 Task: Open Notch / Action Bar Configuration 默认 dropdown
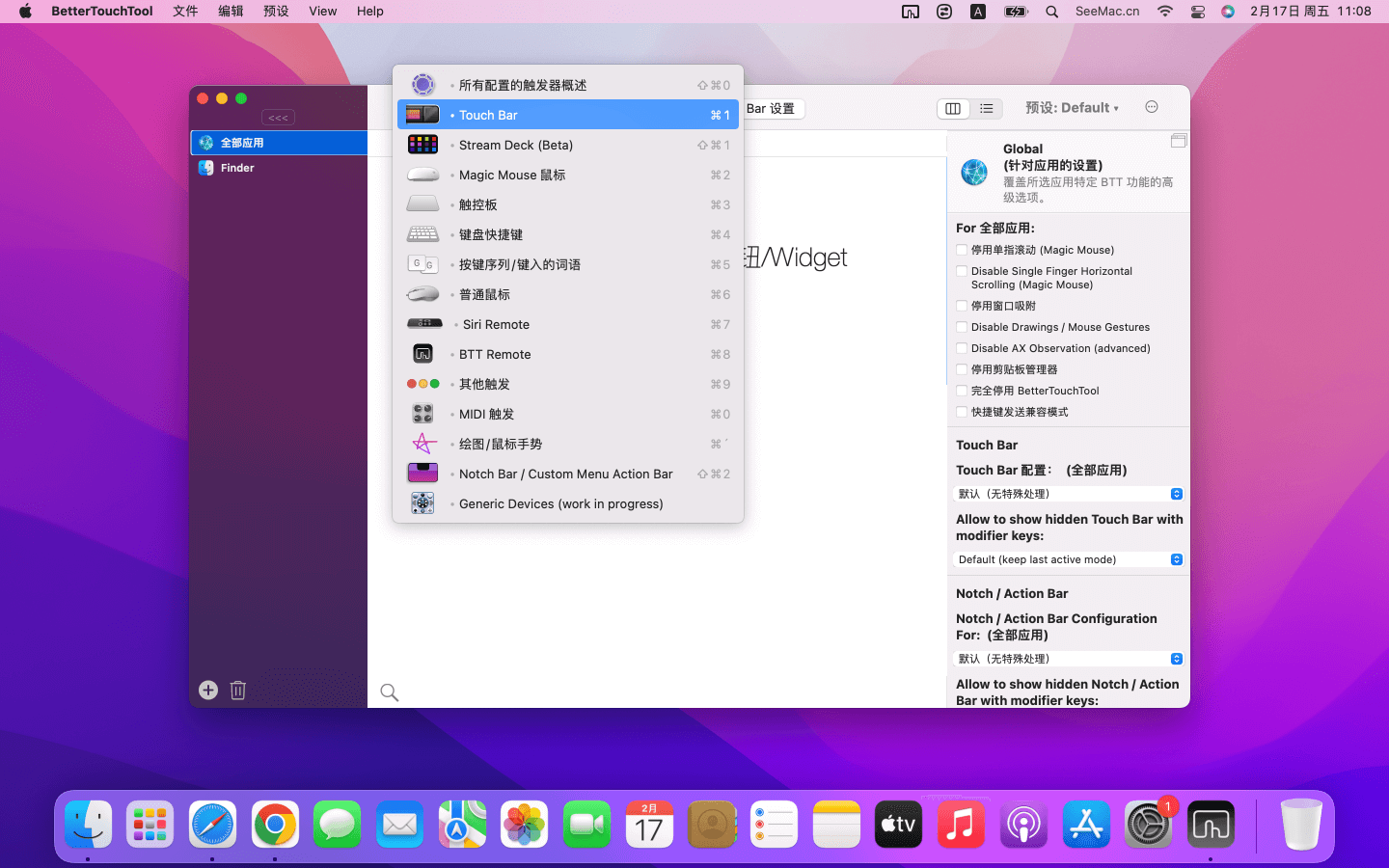click(1069, 659)
